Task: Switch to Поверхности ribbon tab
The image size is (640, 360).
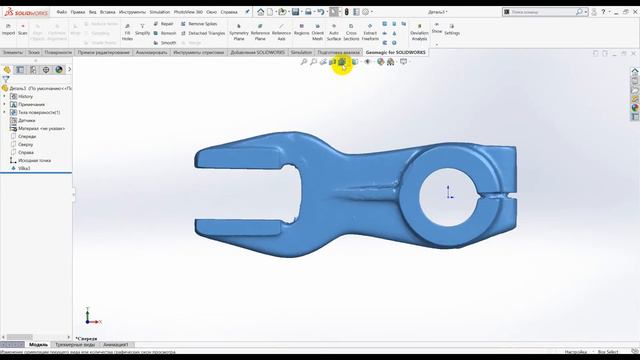Action: [58, 52]
